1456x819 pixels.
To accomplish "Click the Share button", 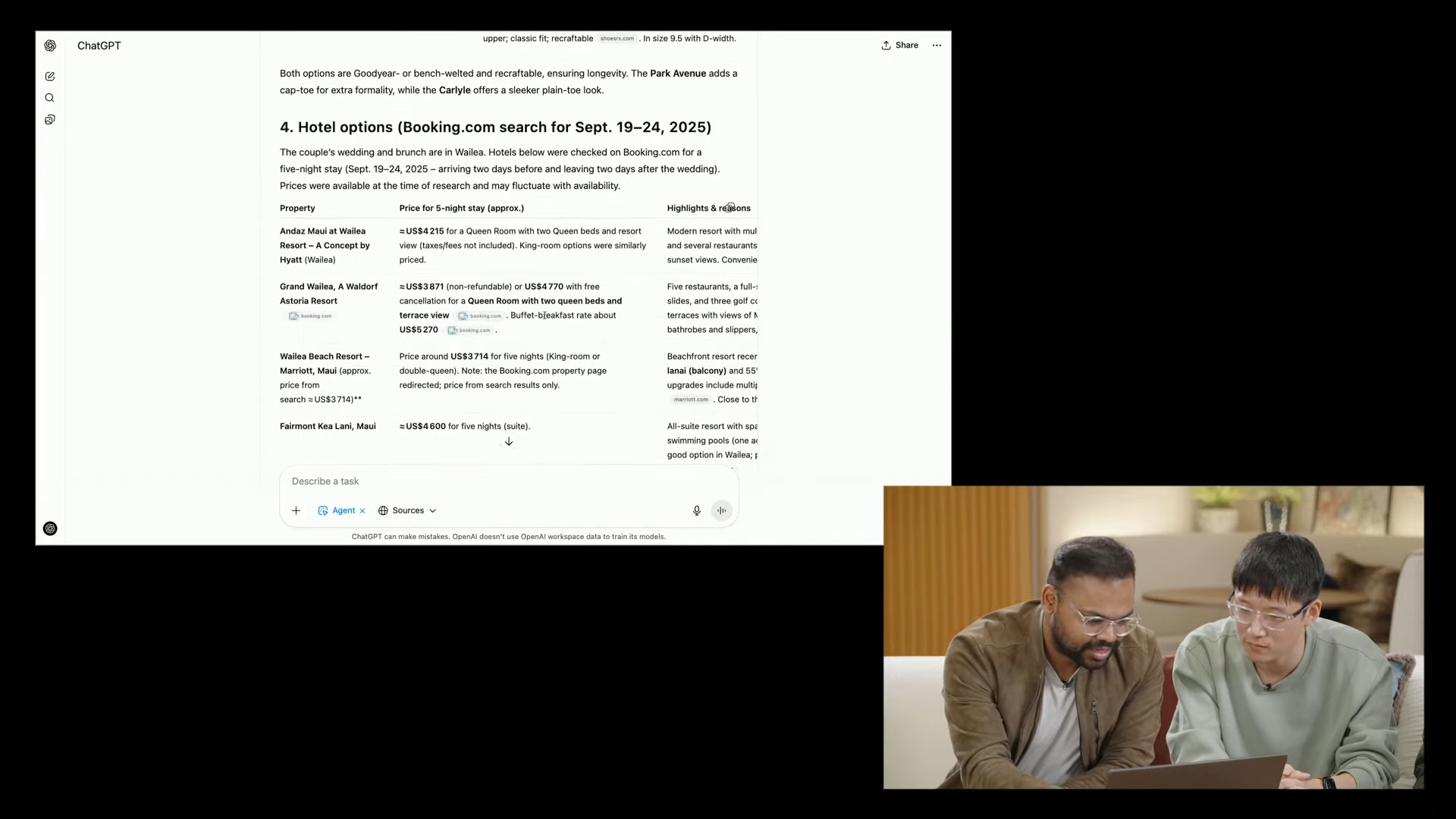I will click(900, 45).
